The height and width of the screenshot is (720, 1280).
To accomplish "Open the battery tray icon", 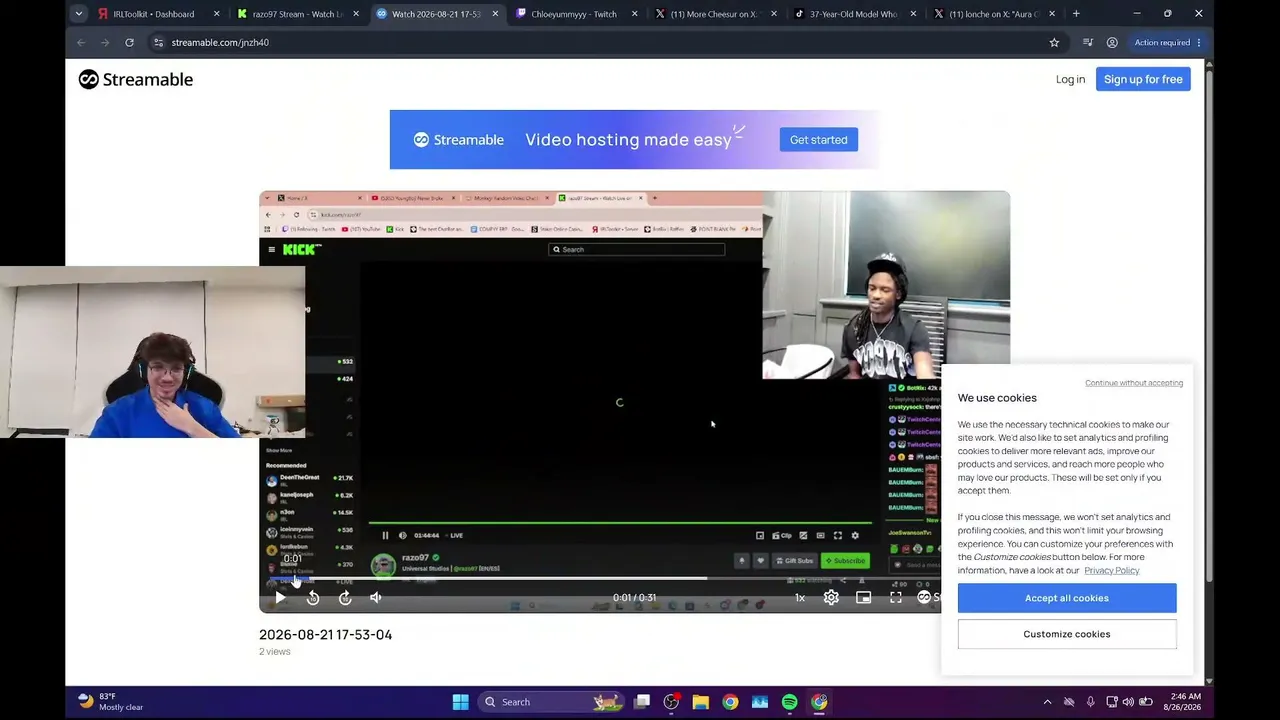I will 1146,702.
